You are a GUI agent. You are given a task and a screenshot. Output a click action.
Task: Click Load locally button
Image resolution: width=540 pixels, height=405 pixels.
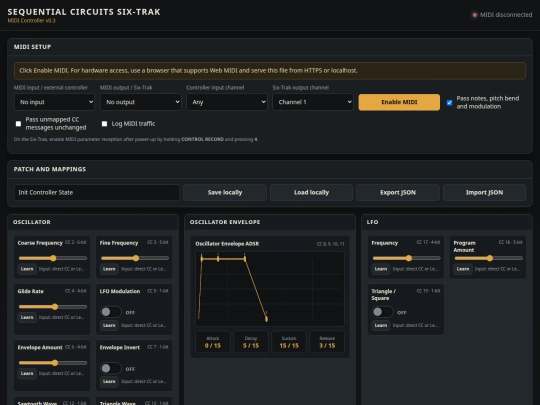[x=311, y=193]
